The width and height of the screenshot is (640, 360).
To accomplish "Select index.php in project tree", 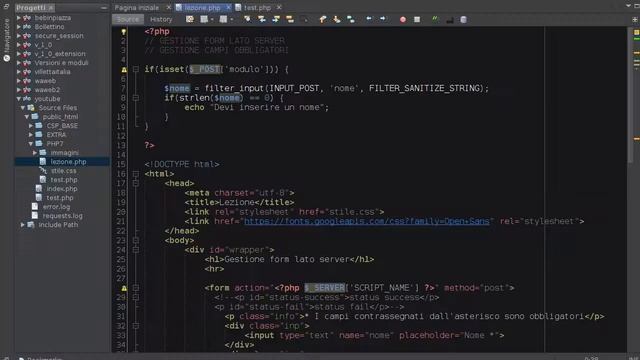I will pyautogui.click(x=62, y=189).
